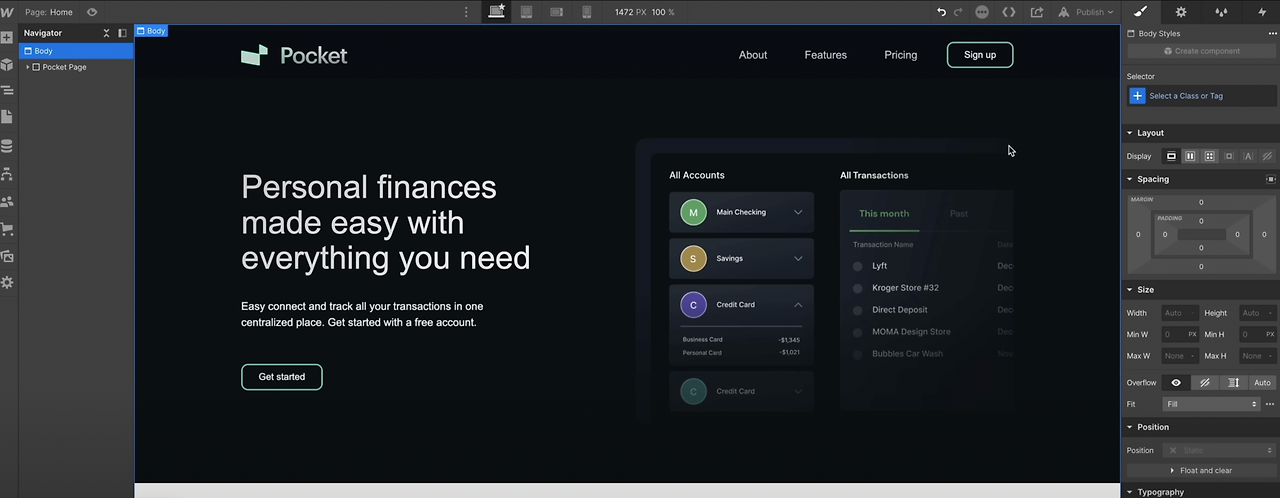The height and width of the screenshot is (498, 1280).
Task: Collapse the Spacing section
Action: click(x=1152, y=179)
